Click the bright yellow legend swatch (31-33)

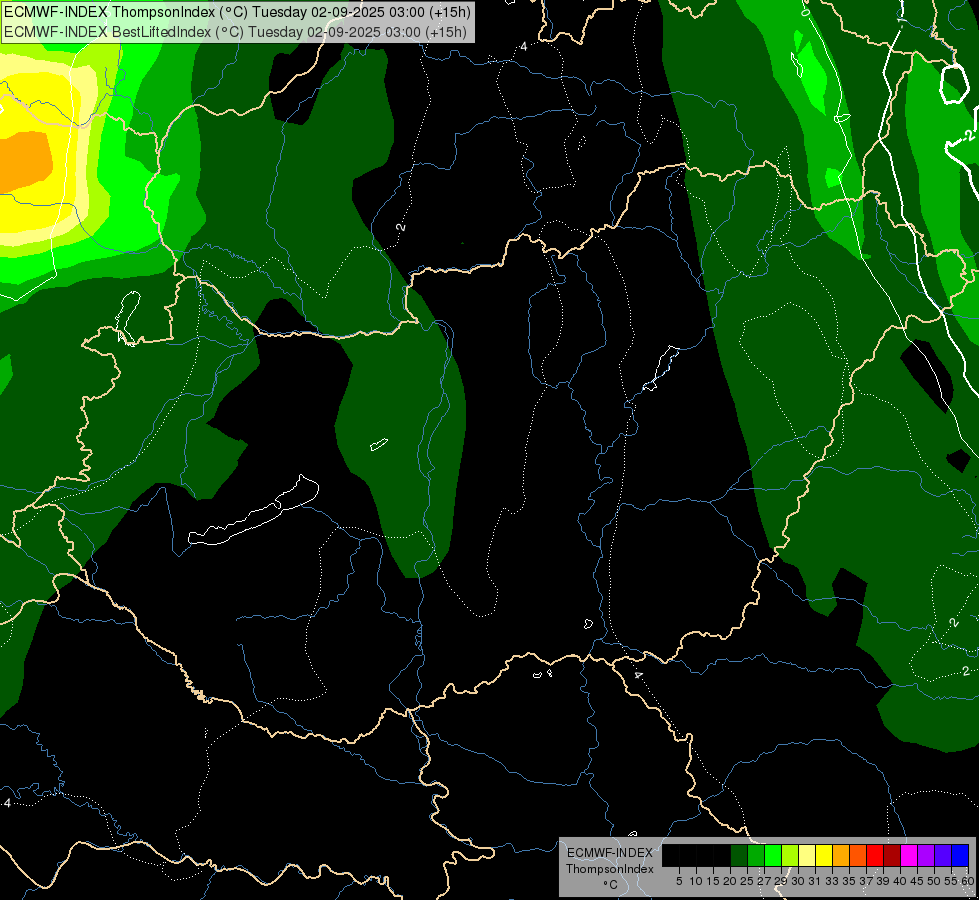point(824,855)
